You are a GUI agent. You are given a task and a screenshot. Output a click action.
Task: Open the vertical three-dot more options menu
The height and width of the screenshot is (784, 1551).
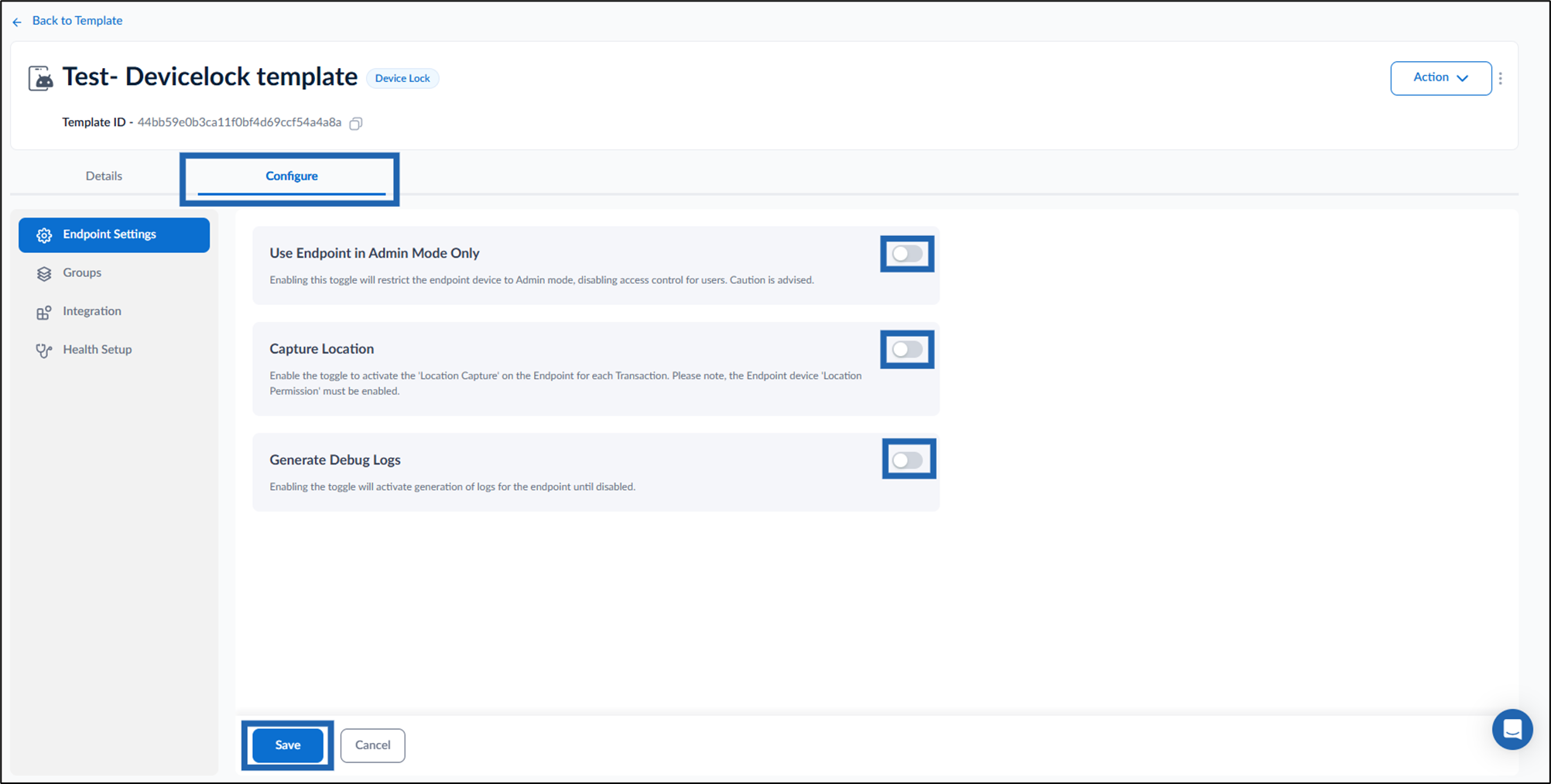click(x=1500, y=78)
